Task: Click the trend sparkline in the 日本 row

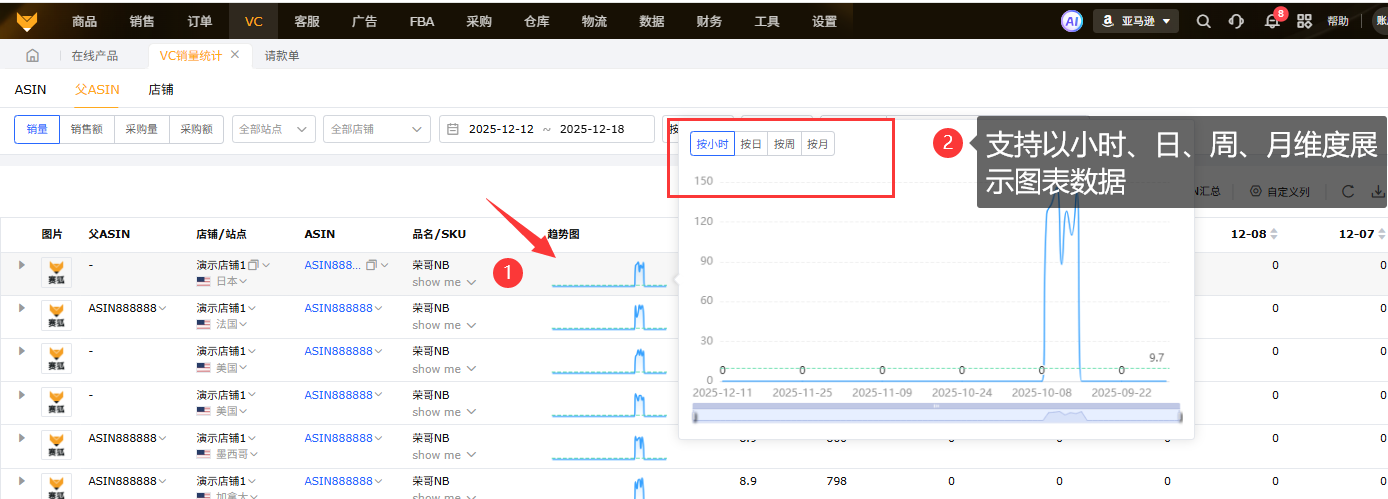Action: click(609, 273)
